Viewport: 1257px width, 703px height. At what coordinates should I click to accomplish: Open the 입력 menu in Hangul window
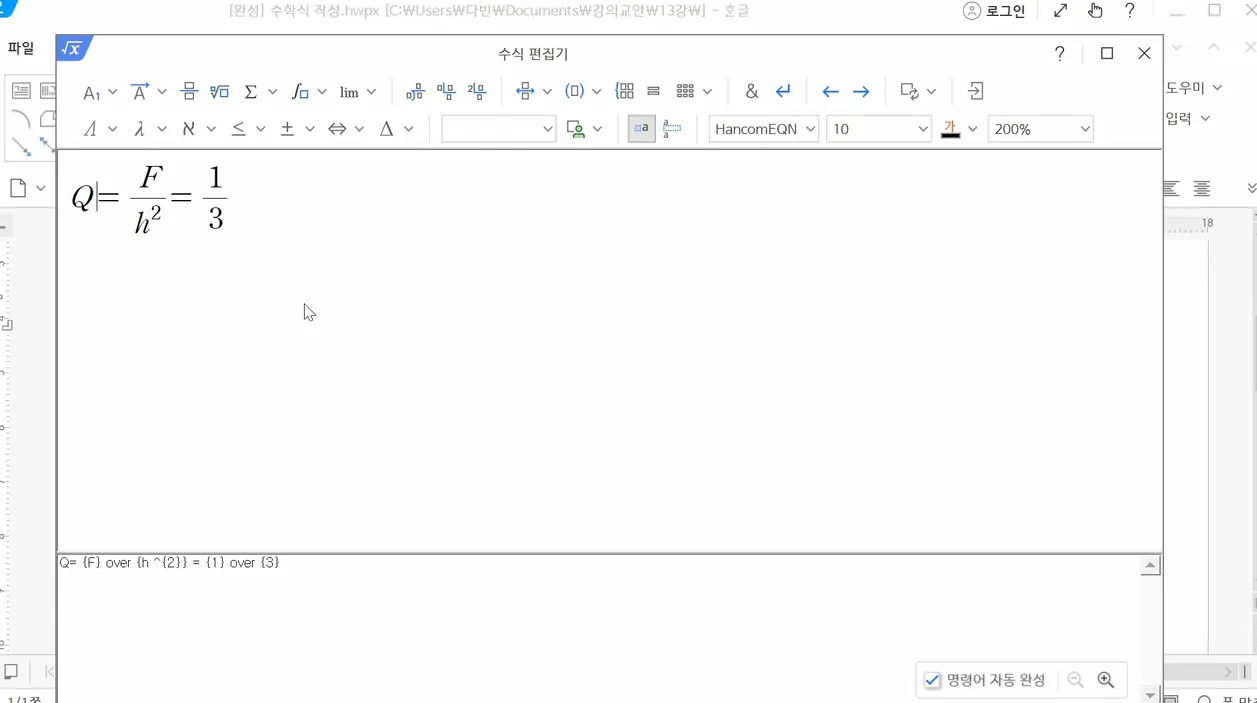coord(1188,118)
